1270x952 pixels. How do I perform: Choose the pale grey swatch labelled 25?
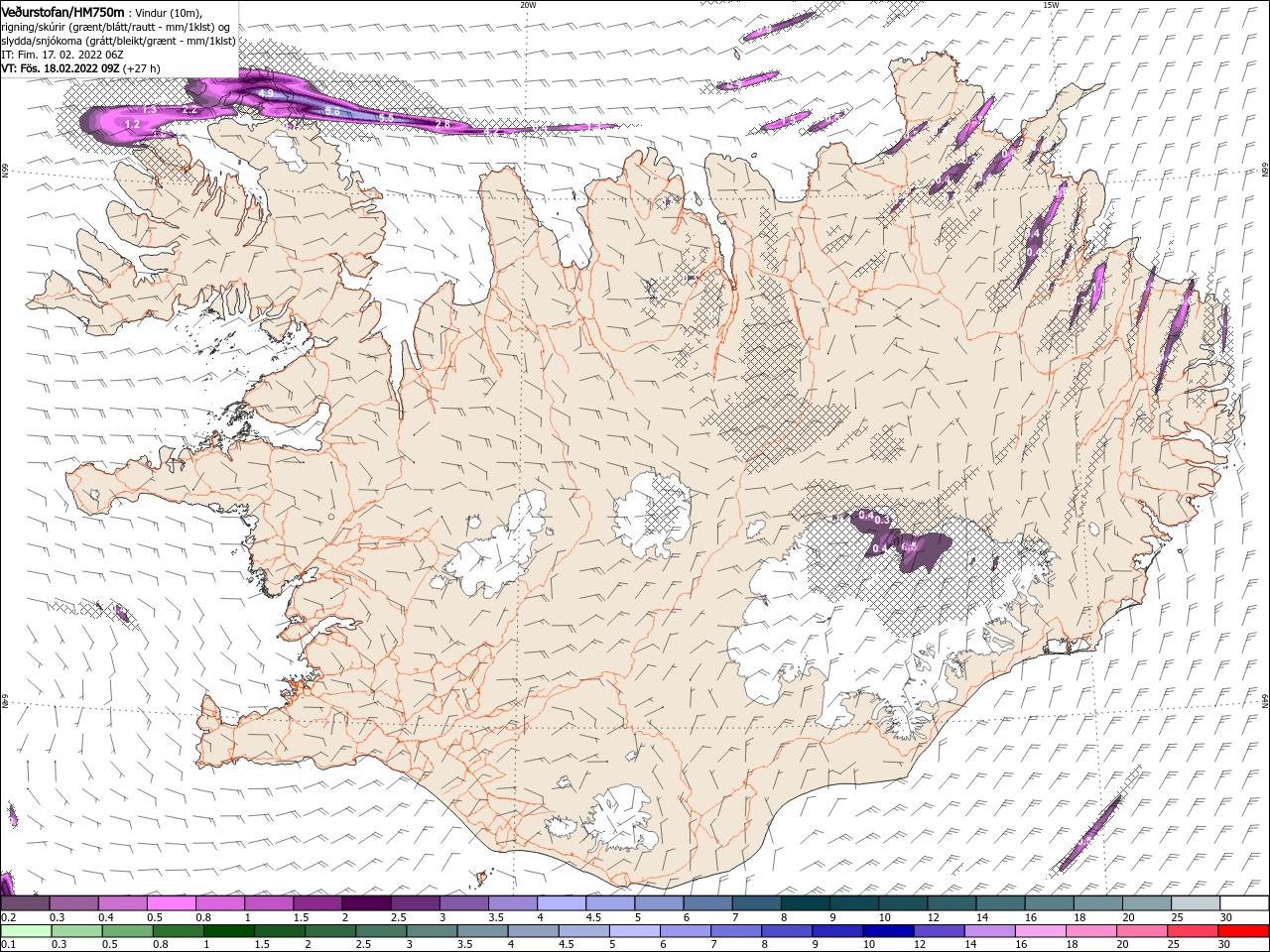pyautogui.click(x=1195, y=903)
